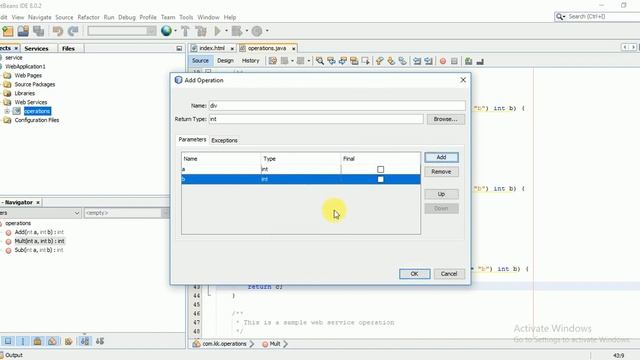Click the Find Next Occurrence icon

pos(343,61)
